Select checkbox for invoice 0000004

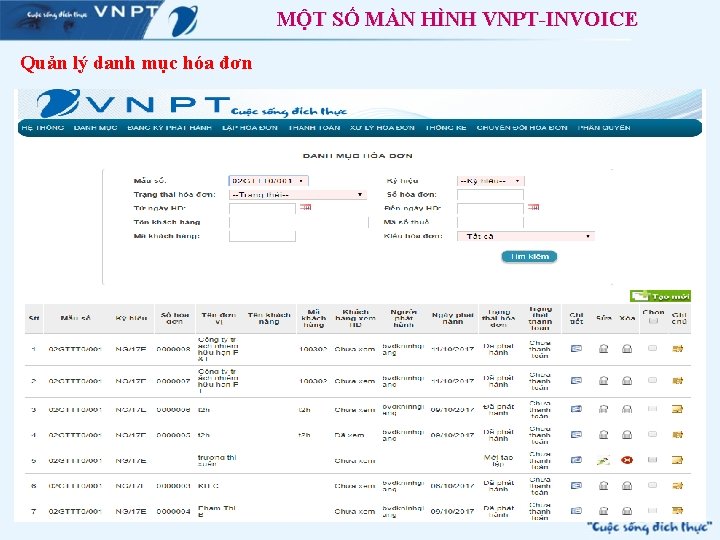coord(652,510)
